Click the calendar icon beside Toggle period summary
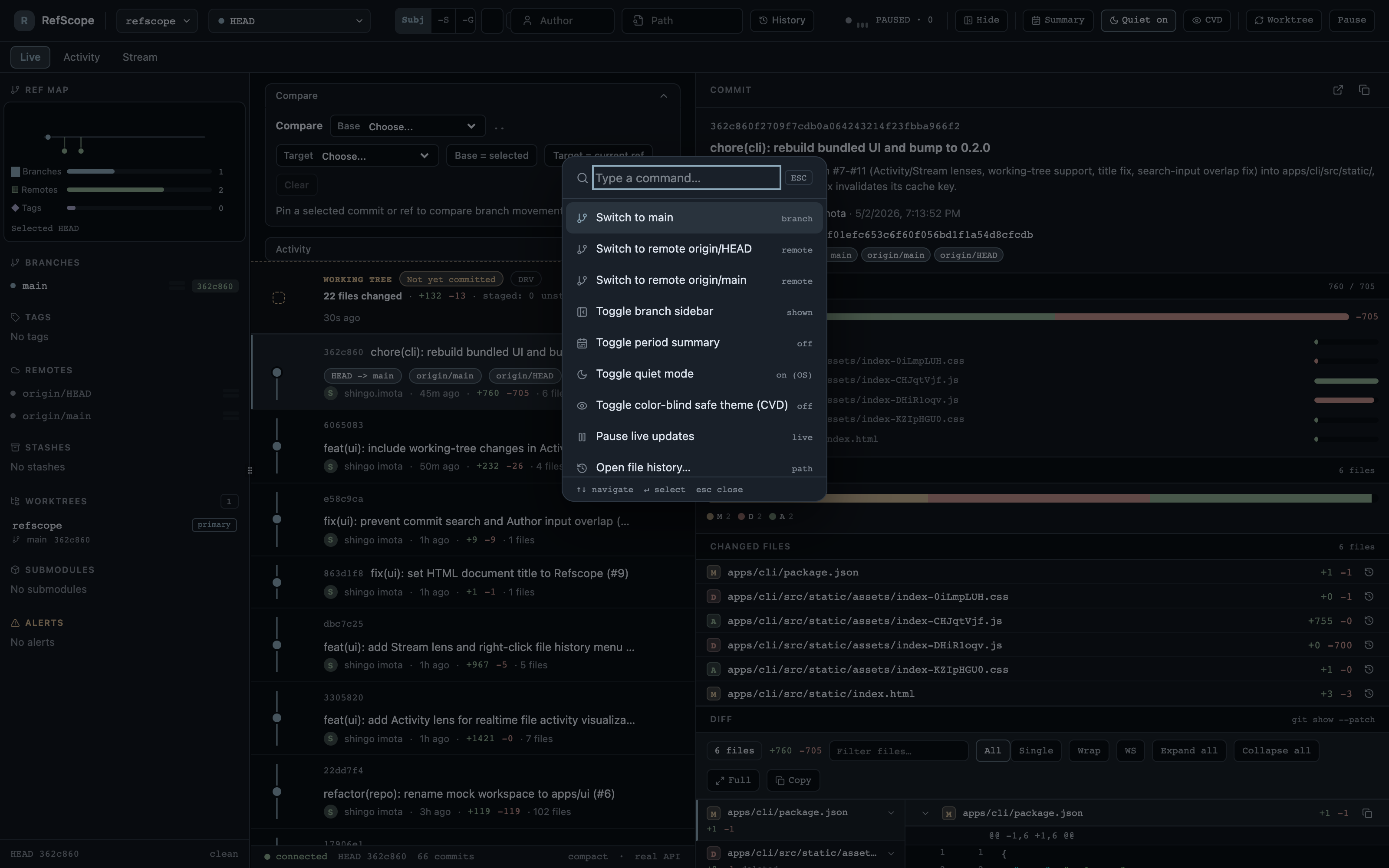1389x868 pixels. (x=582, y=343)
